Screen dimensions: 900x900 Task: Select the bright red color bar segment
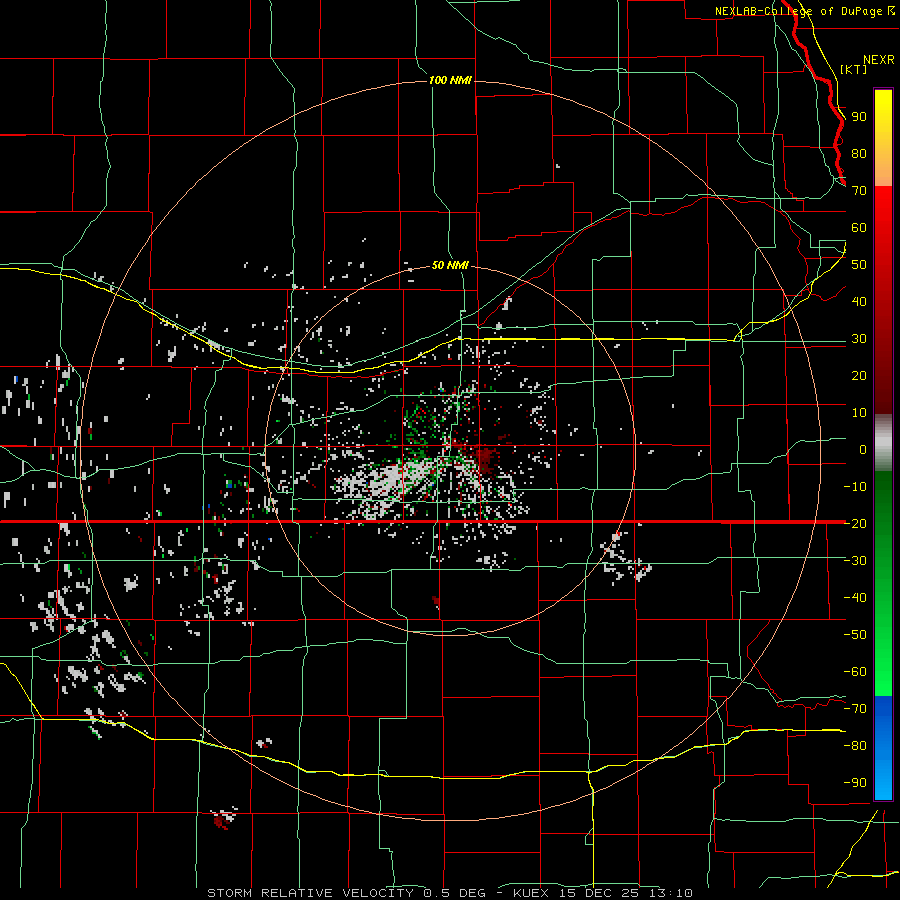(883, 218)
